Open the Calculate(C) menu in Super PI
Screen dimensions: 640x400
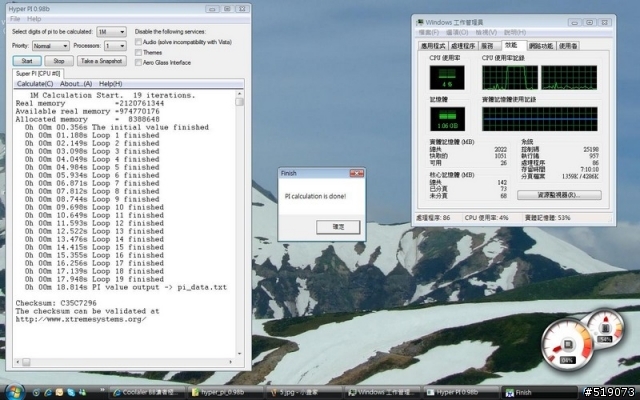click(35, 84)
